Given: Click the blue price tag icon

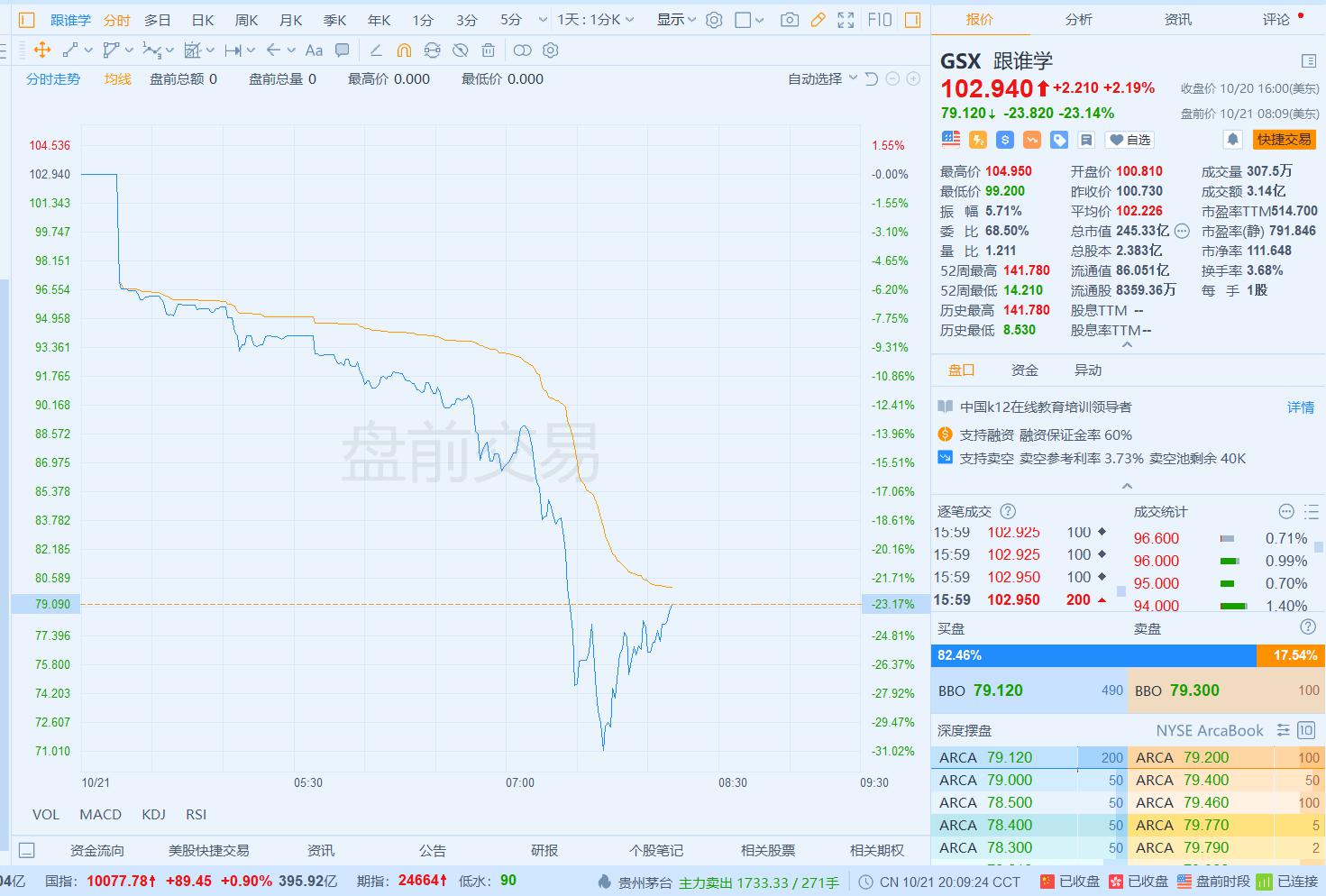Looking at the screenshot, I should 1059,140.
